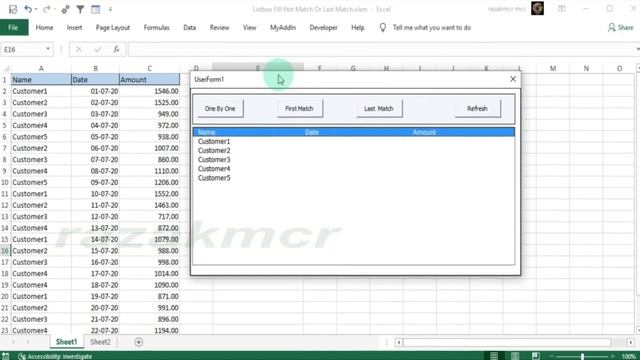Select row 16 header
Viewport: 640px width, 360px height.
(x=5, y=251)
